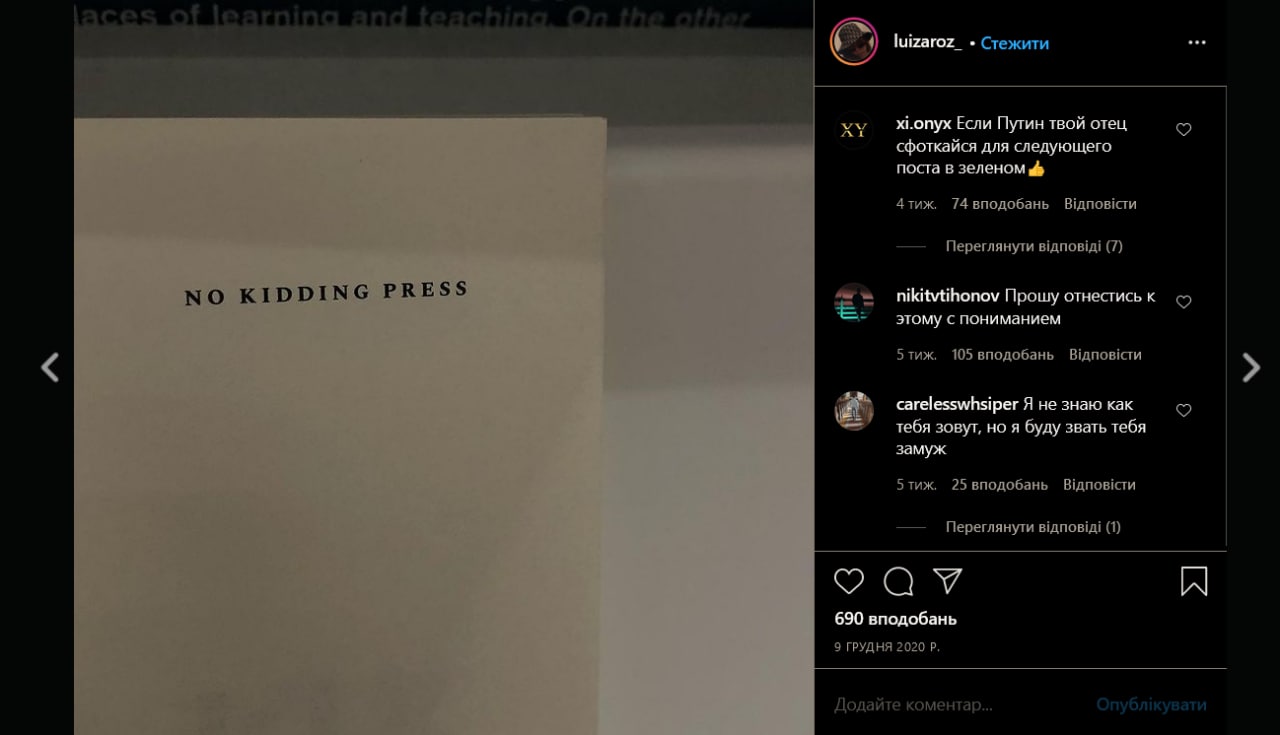Open luizaroz_ profile avatar
Viewport: 1280px width, 735px height.
(x=854, y=42)
